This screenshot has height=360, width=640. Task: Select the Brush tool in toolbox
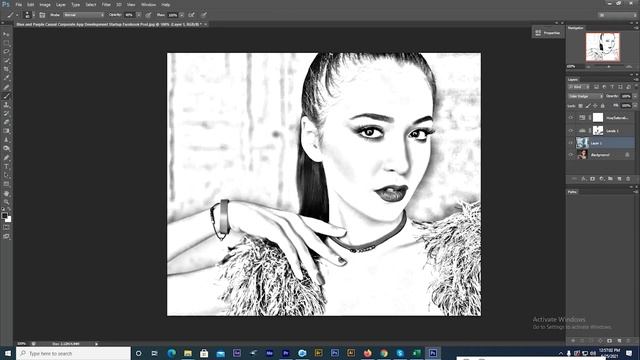[6, 96]
